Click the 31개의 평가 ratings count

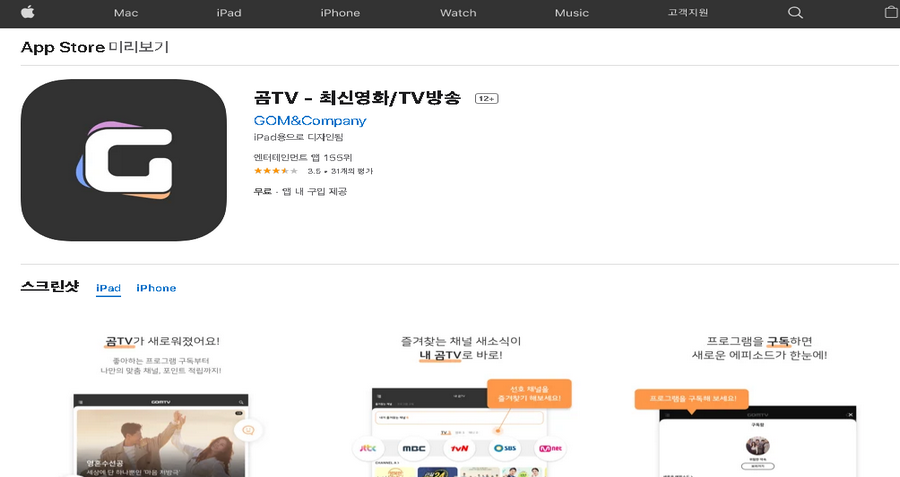point(352,171)
